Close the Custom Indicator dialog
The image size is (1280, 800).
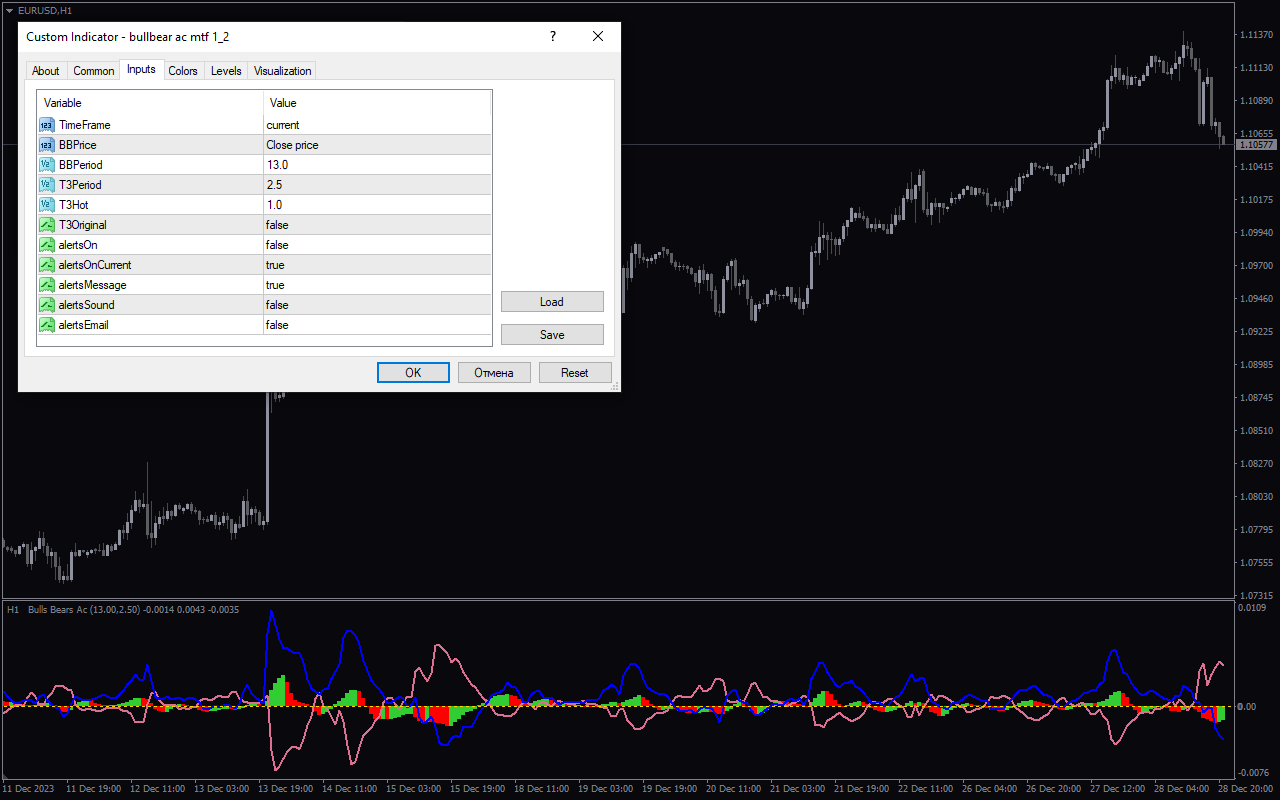click(598, 36)
